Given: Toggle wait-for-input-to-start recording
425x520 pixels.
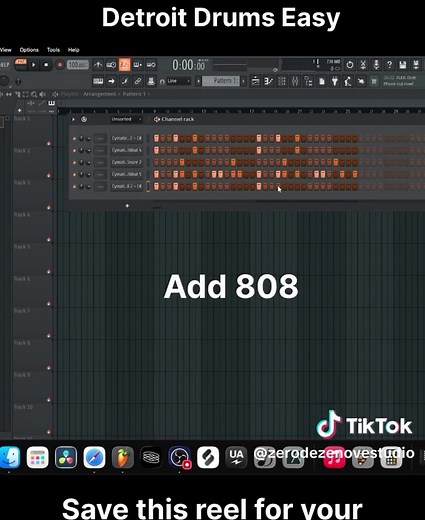Looking at the screenshot, I should tap(111, 65).
